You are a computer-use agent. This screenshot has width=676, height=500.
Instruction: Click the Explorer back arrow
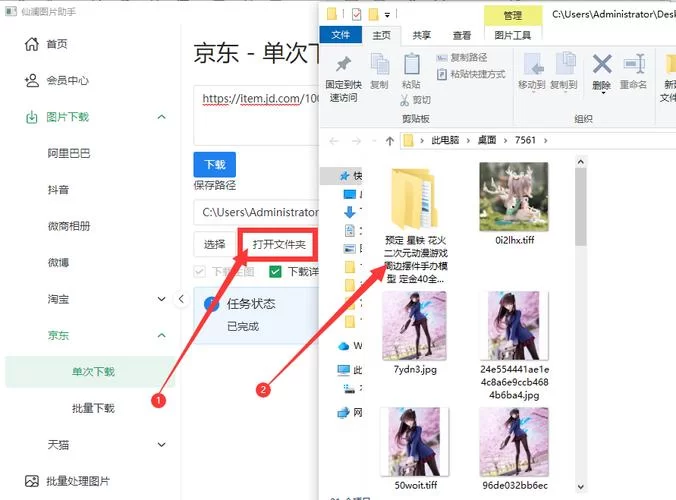(334, 141)
